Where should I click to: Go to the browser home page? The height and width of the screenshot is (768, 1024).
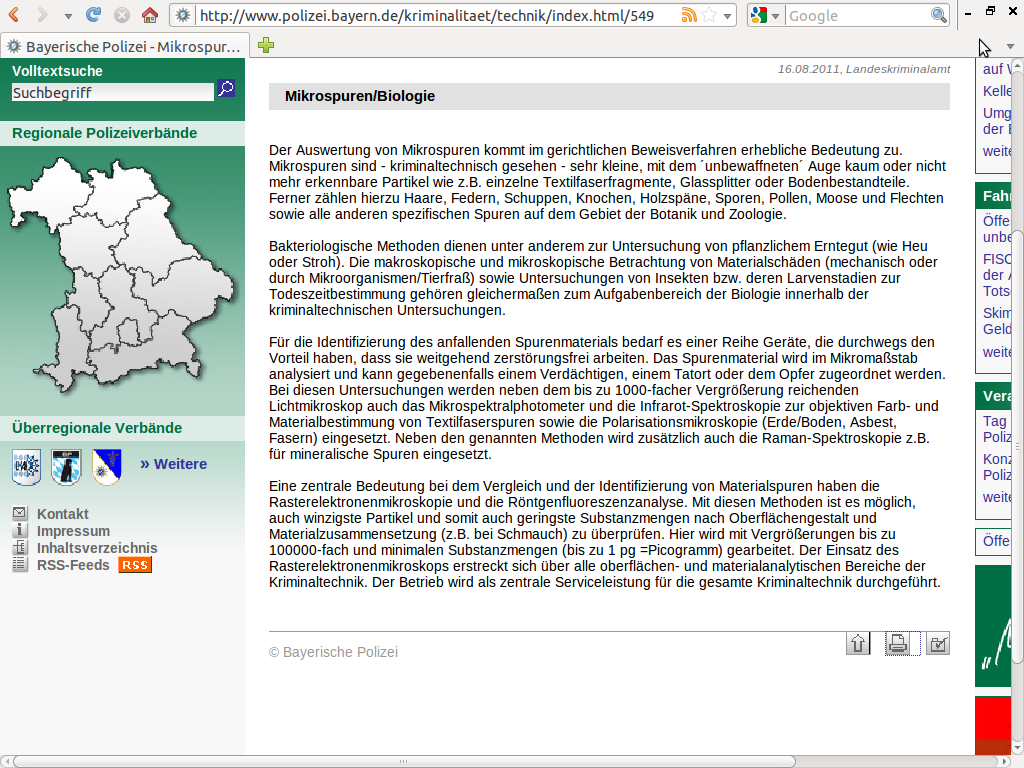(150, 14)
